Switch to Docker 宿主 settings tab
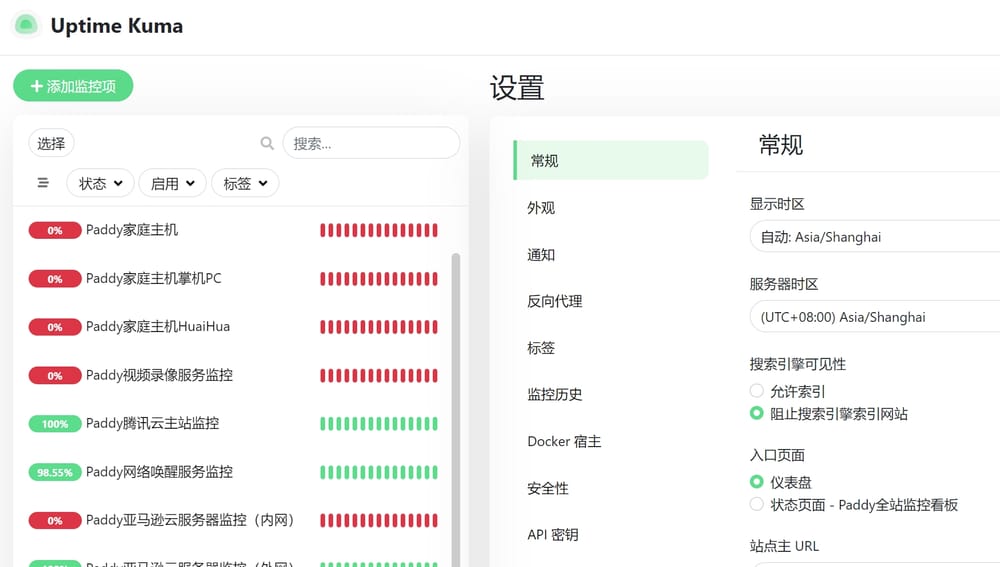Screen dimensions: 1000x567 564,441
